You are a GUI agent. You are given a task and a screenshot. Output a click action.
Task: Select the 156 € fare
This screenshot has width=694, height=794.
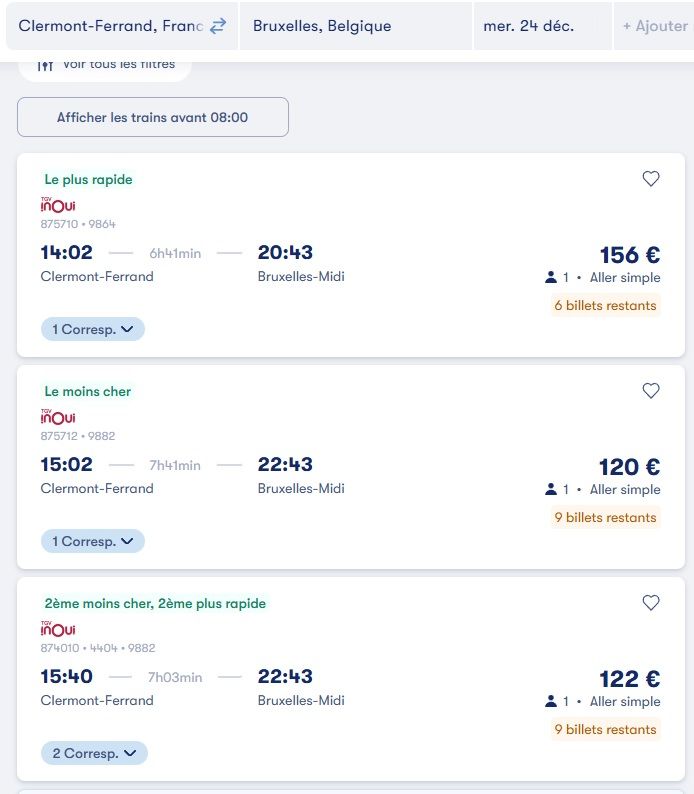629,255
